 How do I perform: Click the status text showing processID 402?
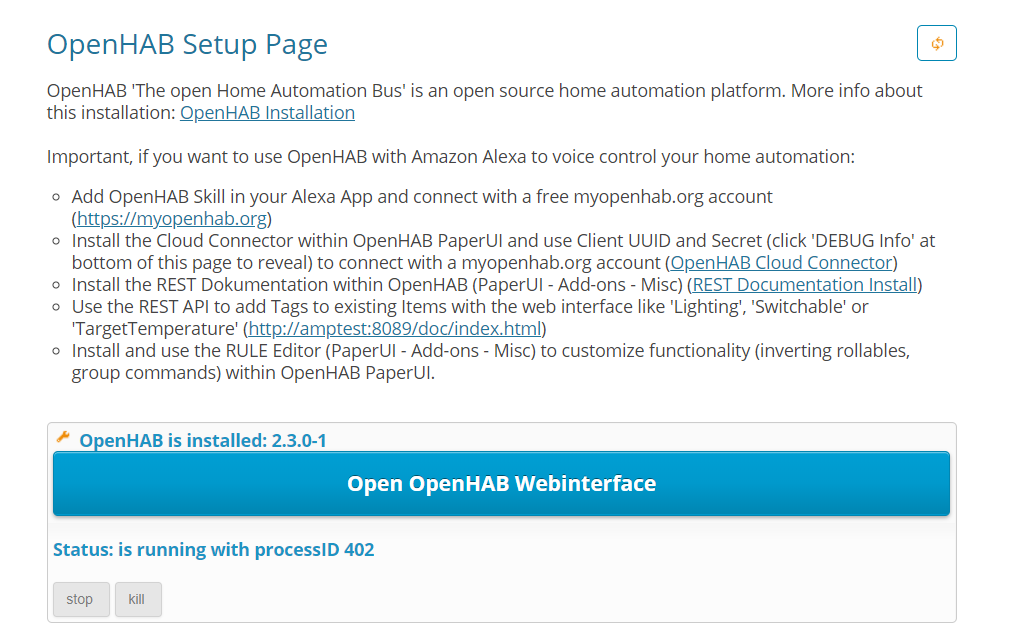click(213, 550)
